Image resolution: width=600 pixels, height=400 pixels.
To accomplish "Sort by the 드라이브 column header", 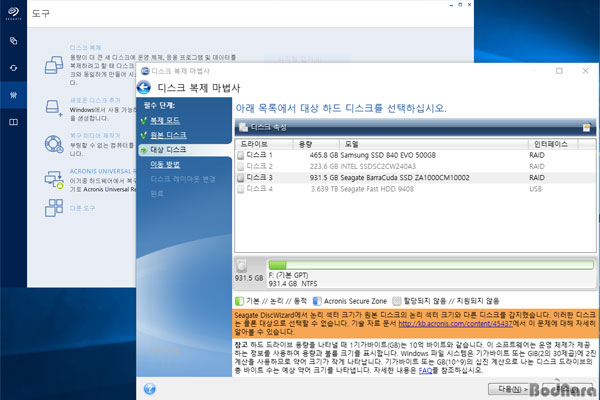I will click(x=264, y=144).
